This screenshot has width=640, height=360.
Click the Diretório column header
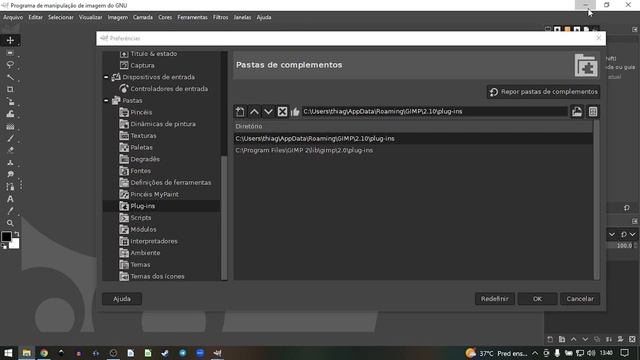pyautogui.click(x=413, y=127)
